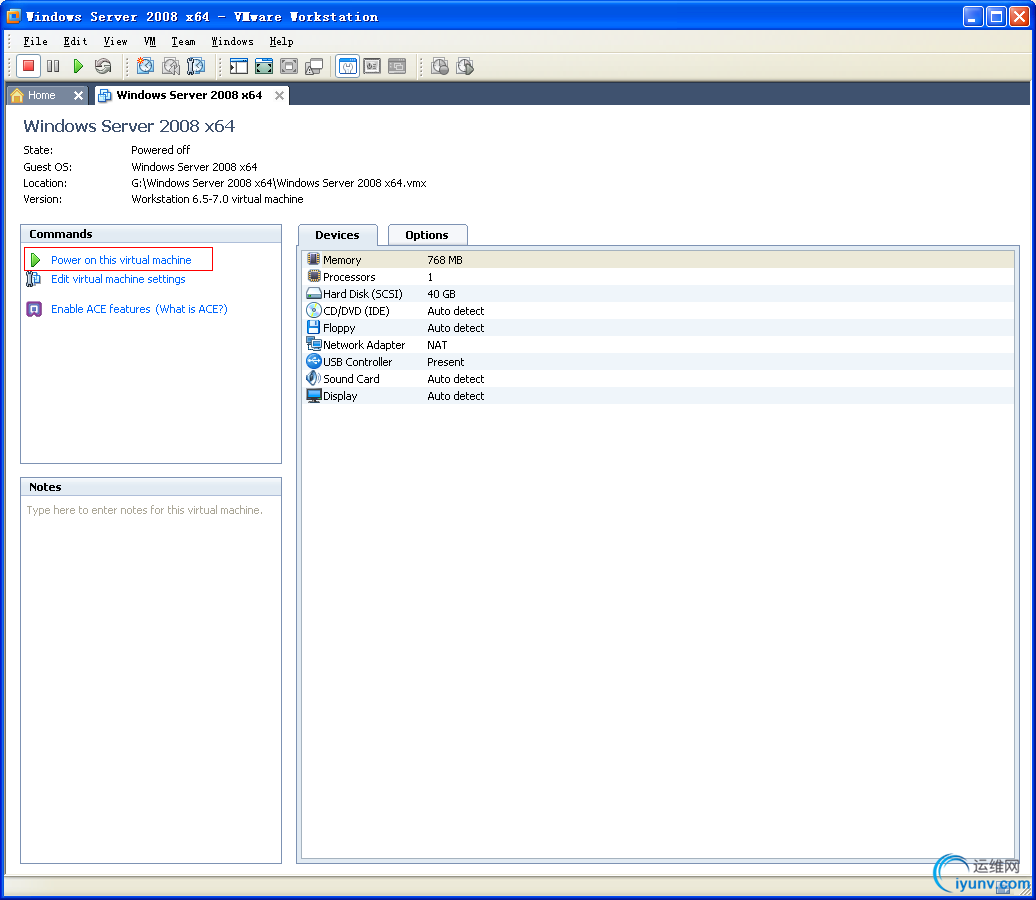The image size is (1036, 900).
Task: Select the Network Adapter NAT value
Action: point(437,345)
